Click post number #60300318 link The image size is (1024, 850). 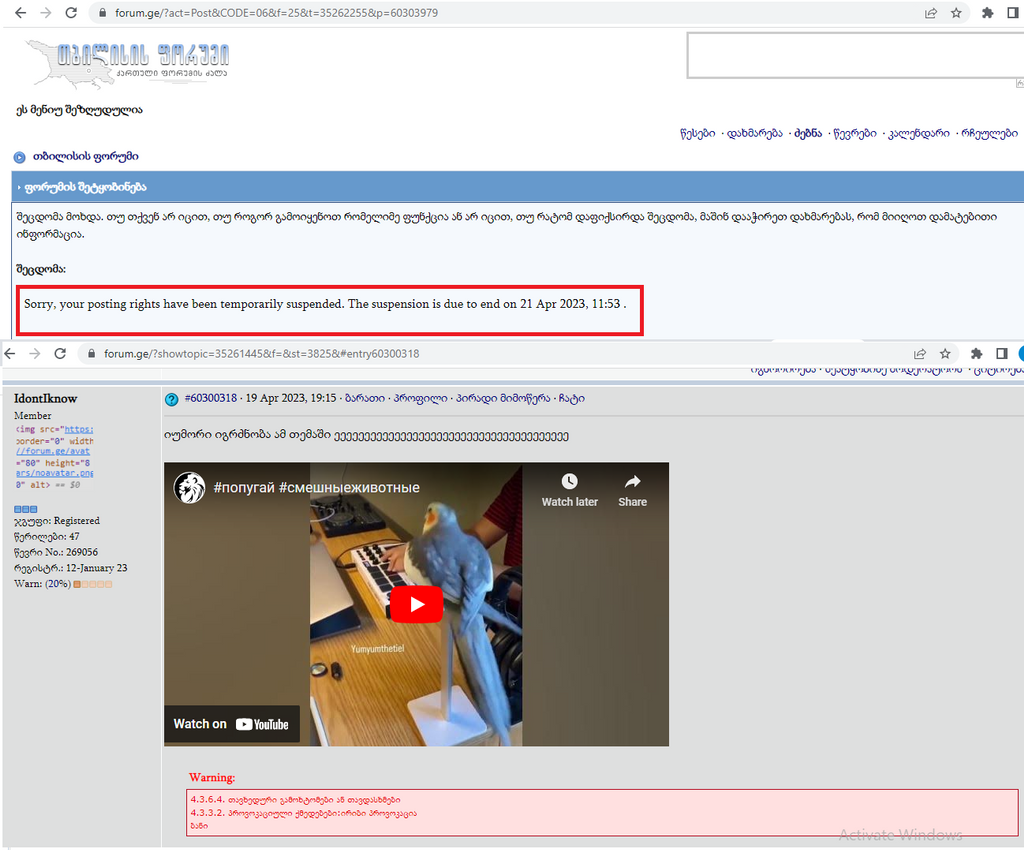tap(211, 398)
